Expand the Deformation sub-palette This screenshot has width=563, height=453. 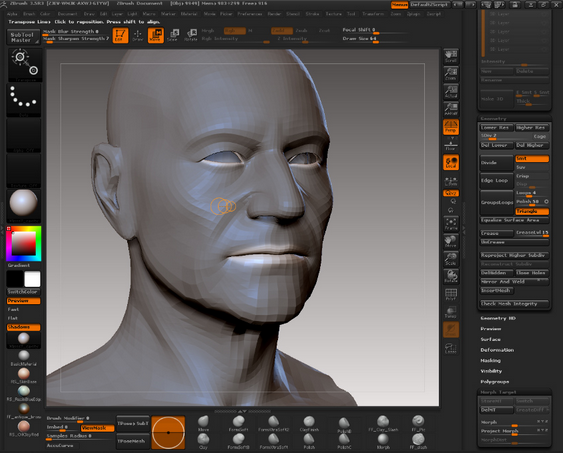pos(497,350)
